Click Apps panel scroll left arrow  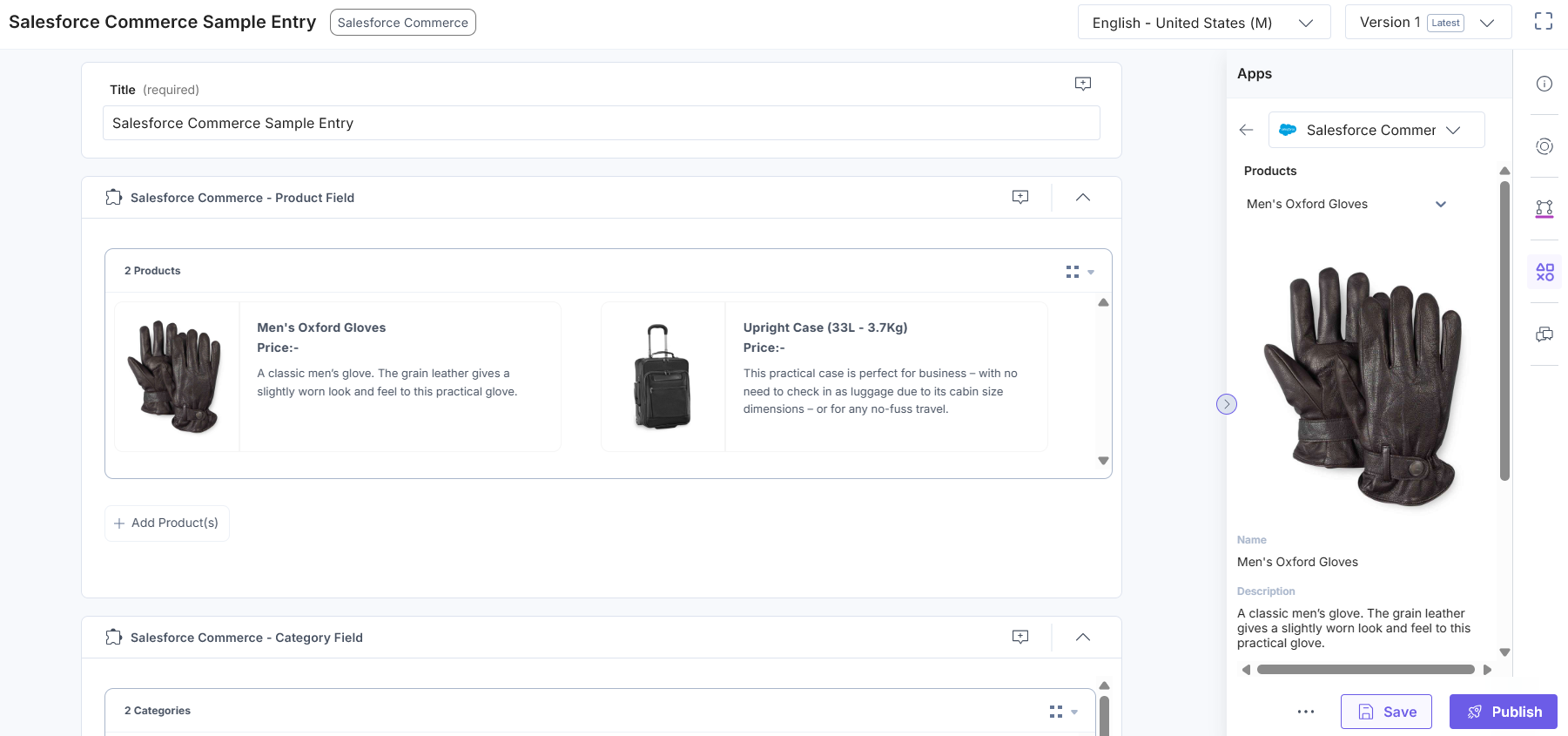[1246, 670]
